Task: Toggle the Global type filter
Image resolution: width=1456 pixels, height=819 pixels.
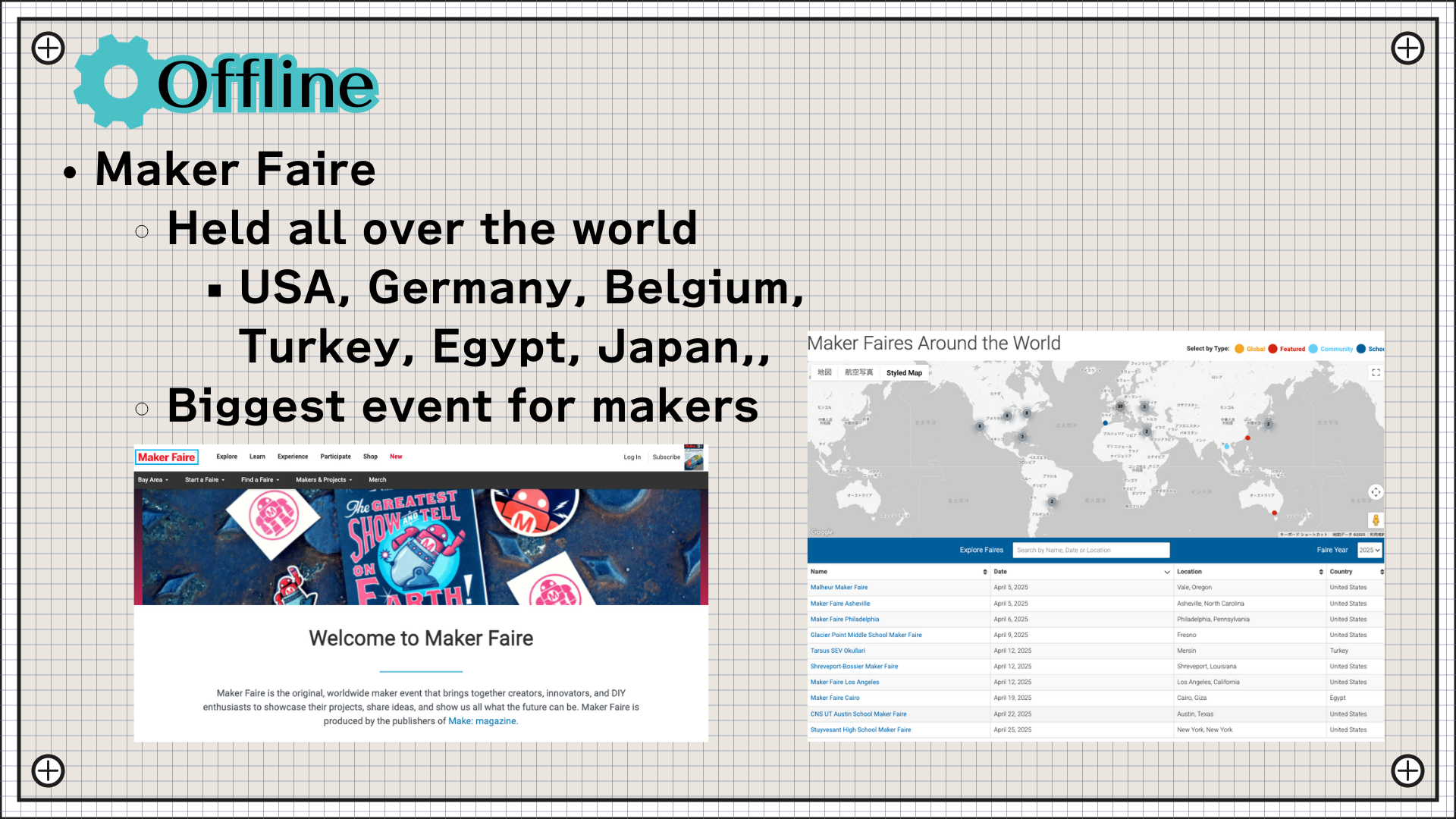Action: [x=1250, y=349]
